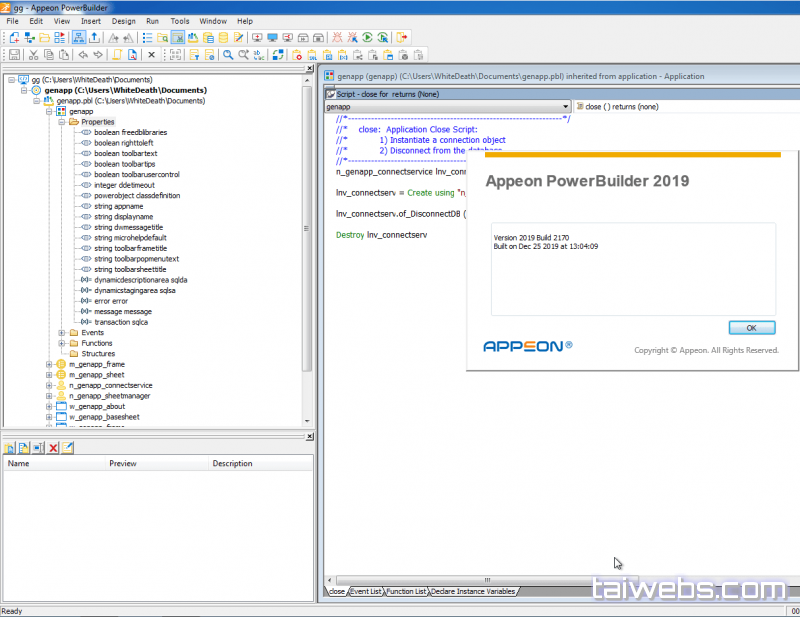This screenshot has height=617, width=800.
Task: Click the Run green play icon
Action: [368, 38]
